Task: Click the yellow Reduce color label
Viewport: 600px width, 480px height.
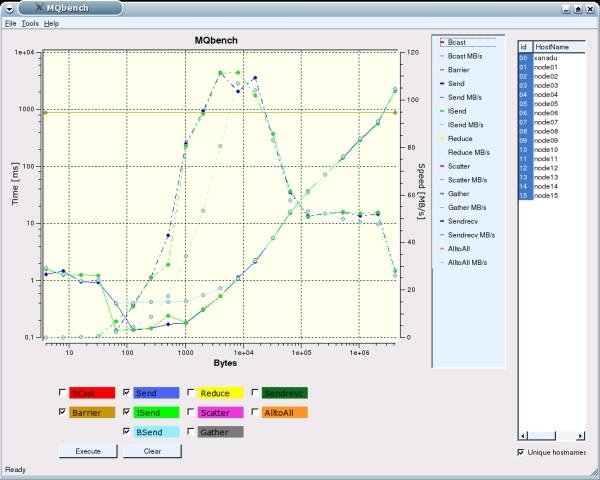Action: (x=221, y=393)
